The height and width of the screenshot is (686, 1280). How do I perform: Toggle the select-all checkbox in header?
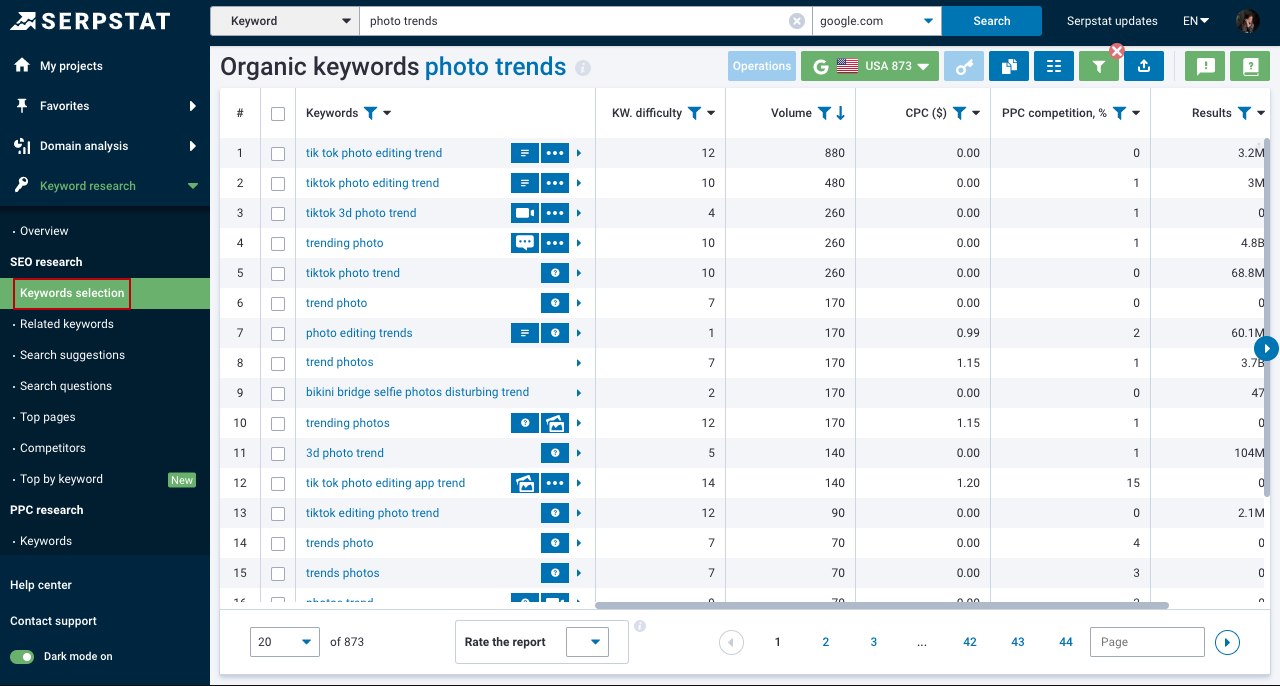(x=278, y=114)
